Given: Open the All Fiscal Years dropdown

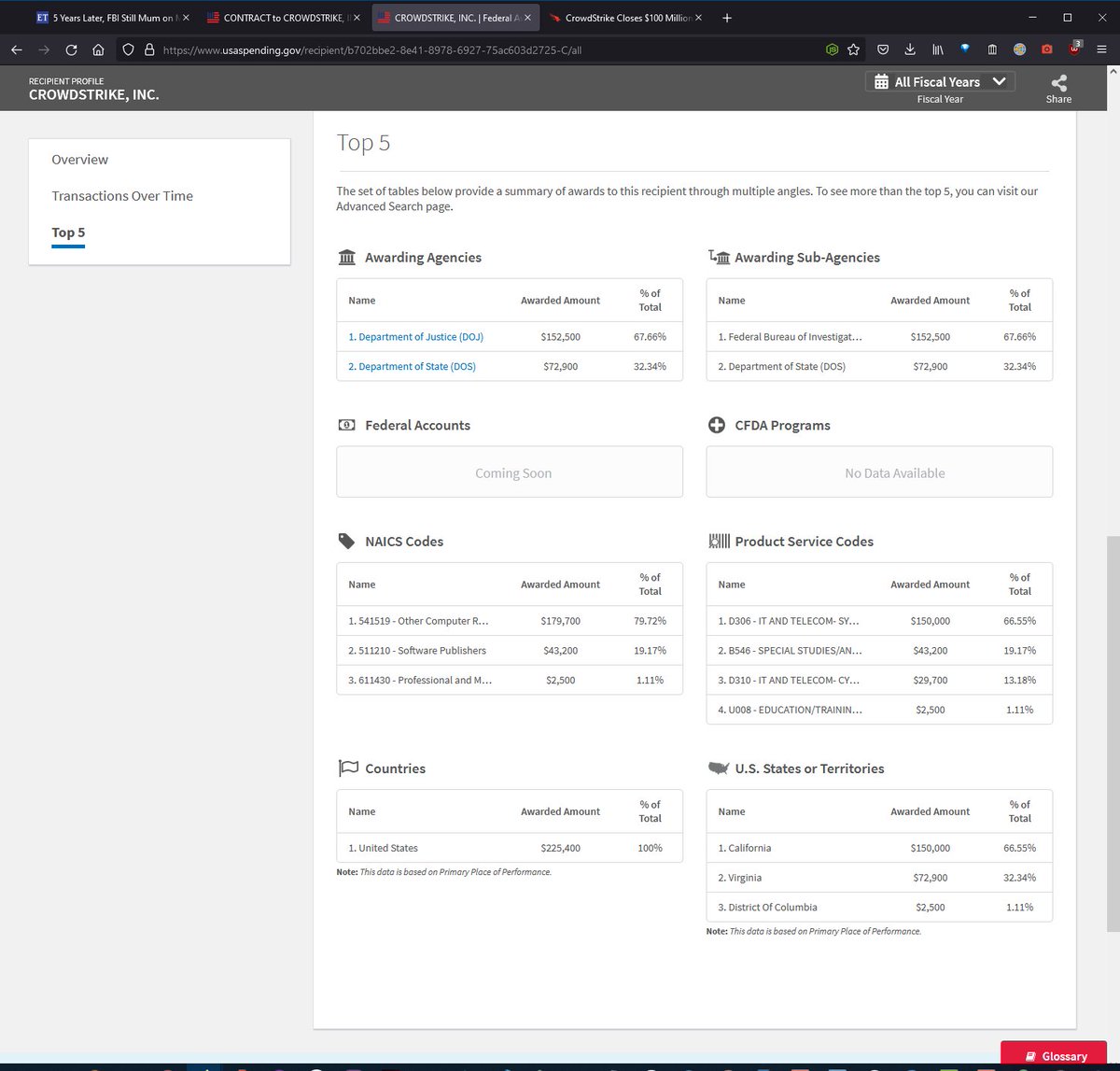Looking at the screenshot, I should [940, 82].
